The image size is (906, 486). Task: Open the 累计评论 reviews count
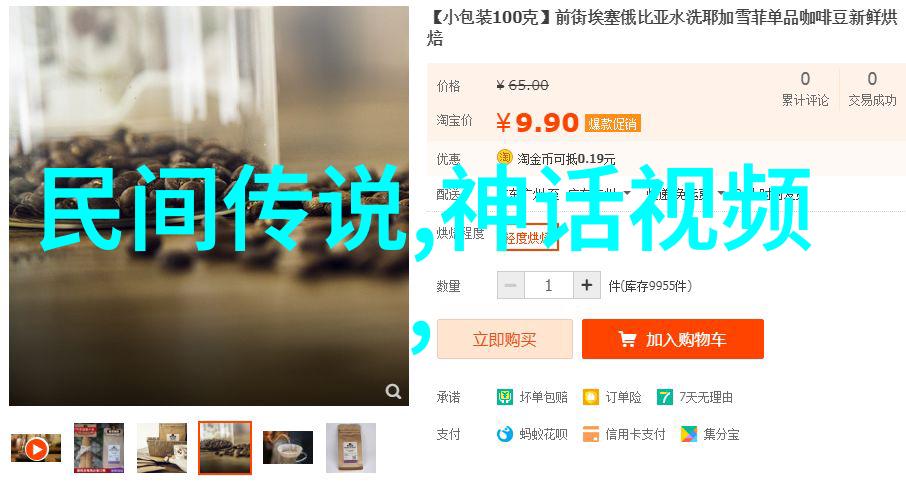805,88
